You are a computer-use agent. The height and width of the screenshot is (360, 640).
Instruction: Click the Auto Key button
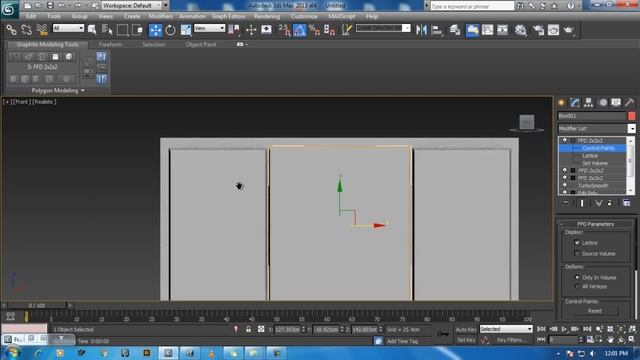466,329
